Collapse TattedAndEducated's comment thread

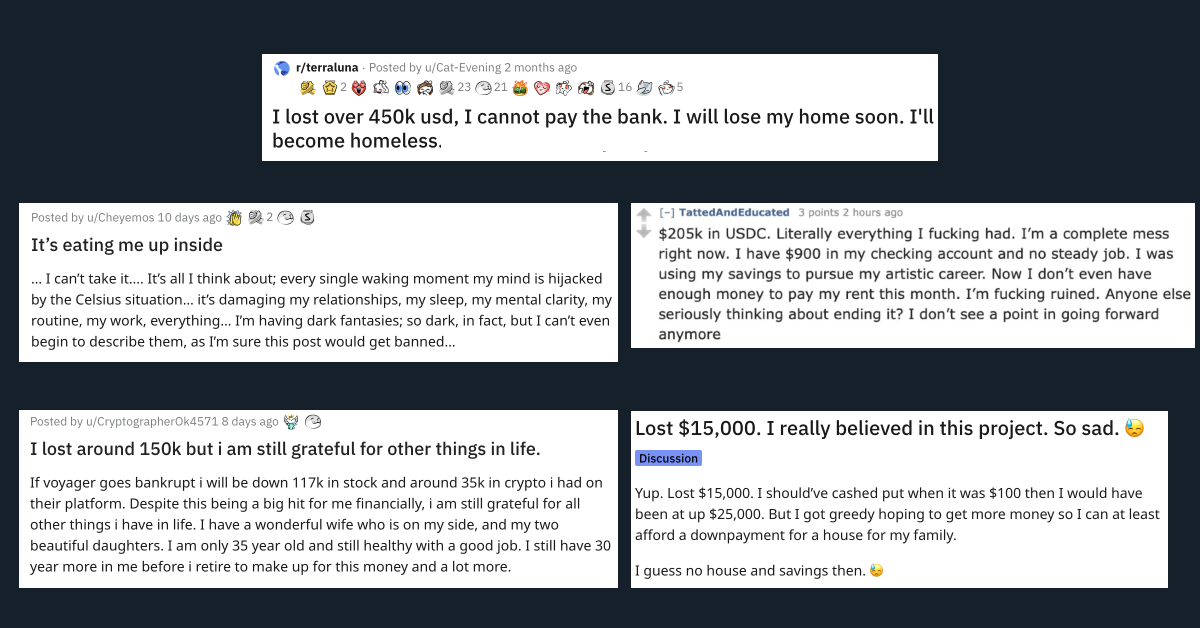click(666, 212)
